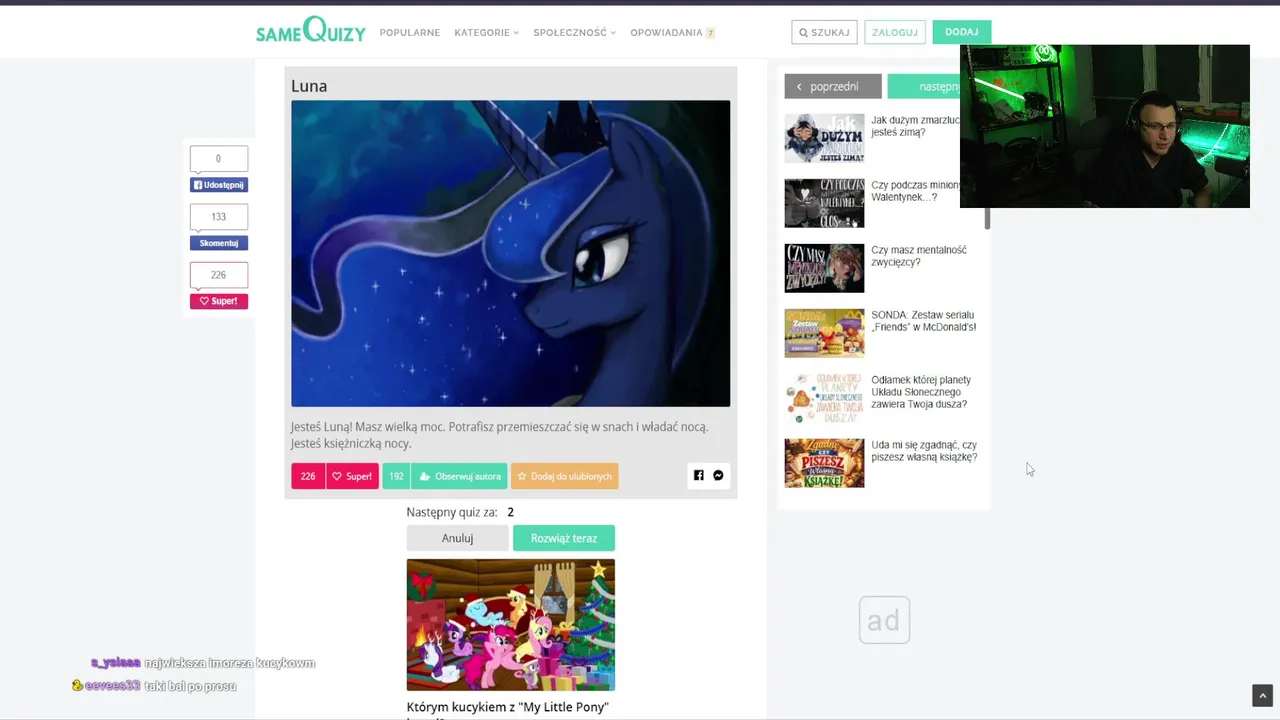This screenshot has height=720, width=1280.
Task: Go to następny quiz button
Action: coord(923,86)
